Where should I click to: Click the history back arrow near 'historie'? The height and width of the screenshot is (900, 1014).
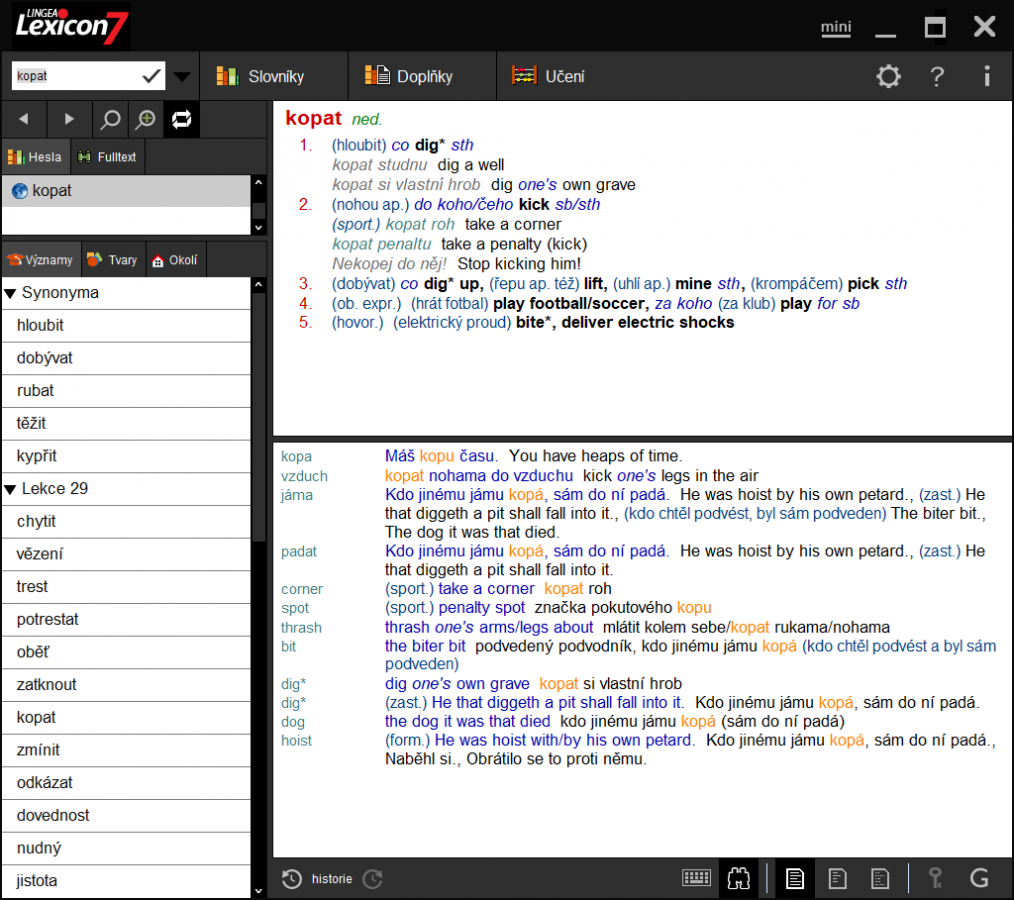tap(290, 878)
